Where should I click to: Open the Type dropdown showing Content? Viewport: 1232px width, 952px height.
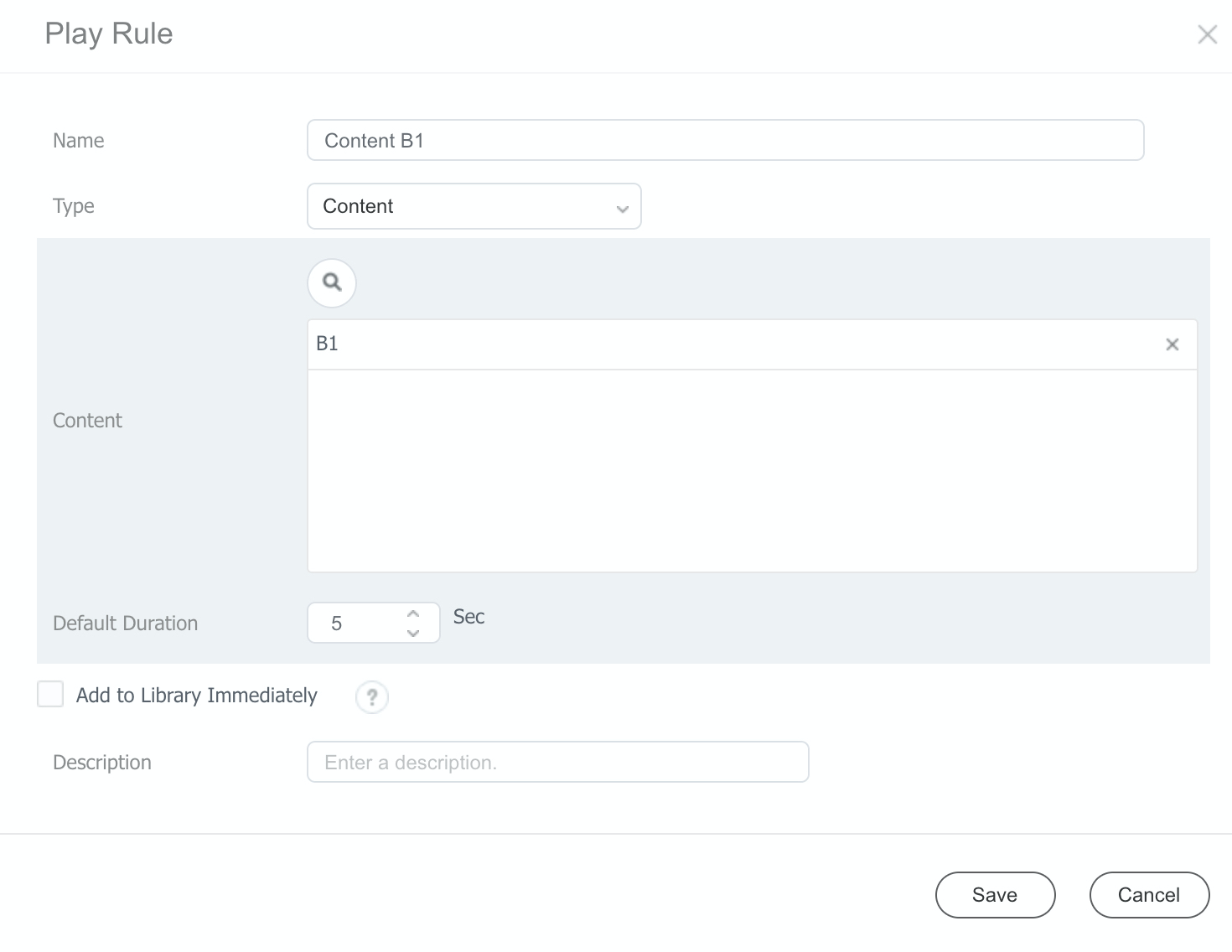[x=474, y=206]
